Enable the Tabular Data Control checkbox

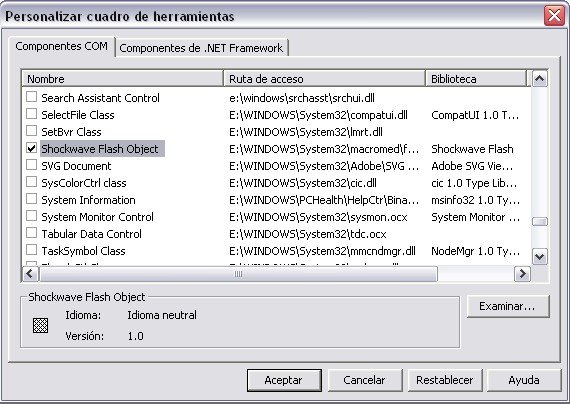pyautogui.click(x=32, y=233)
